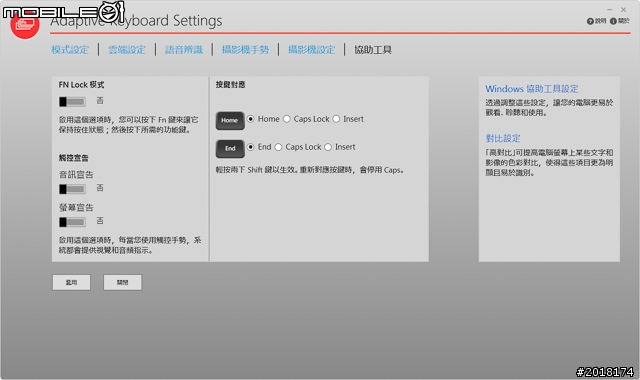Image resolution: width=640 pixels, height=380 pixels.
Task: Map Home key to Caps Lock
Action: [287, 119]
